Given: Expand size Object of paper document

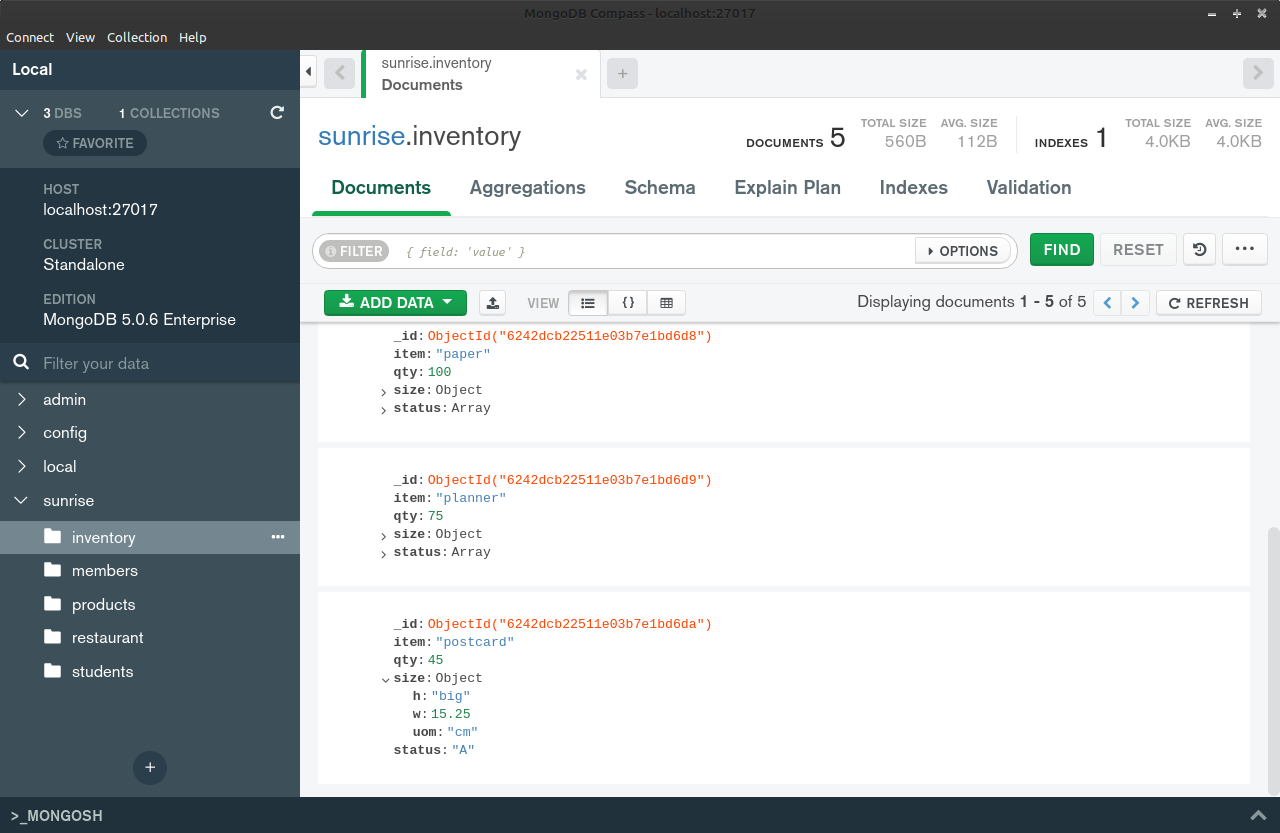Looking at the screenshot, I should [x=384, y=392].
